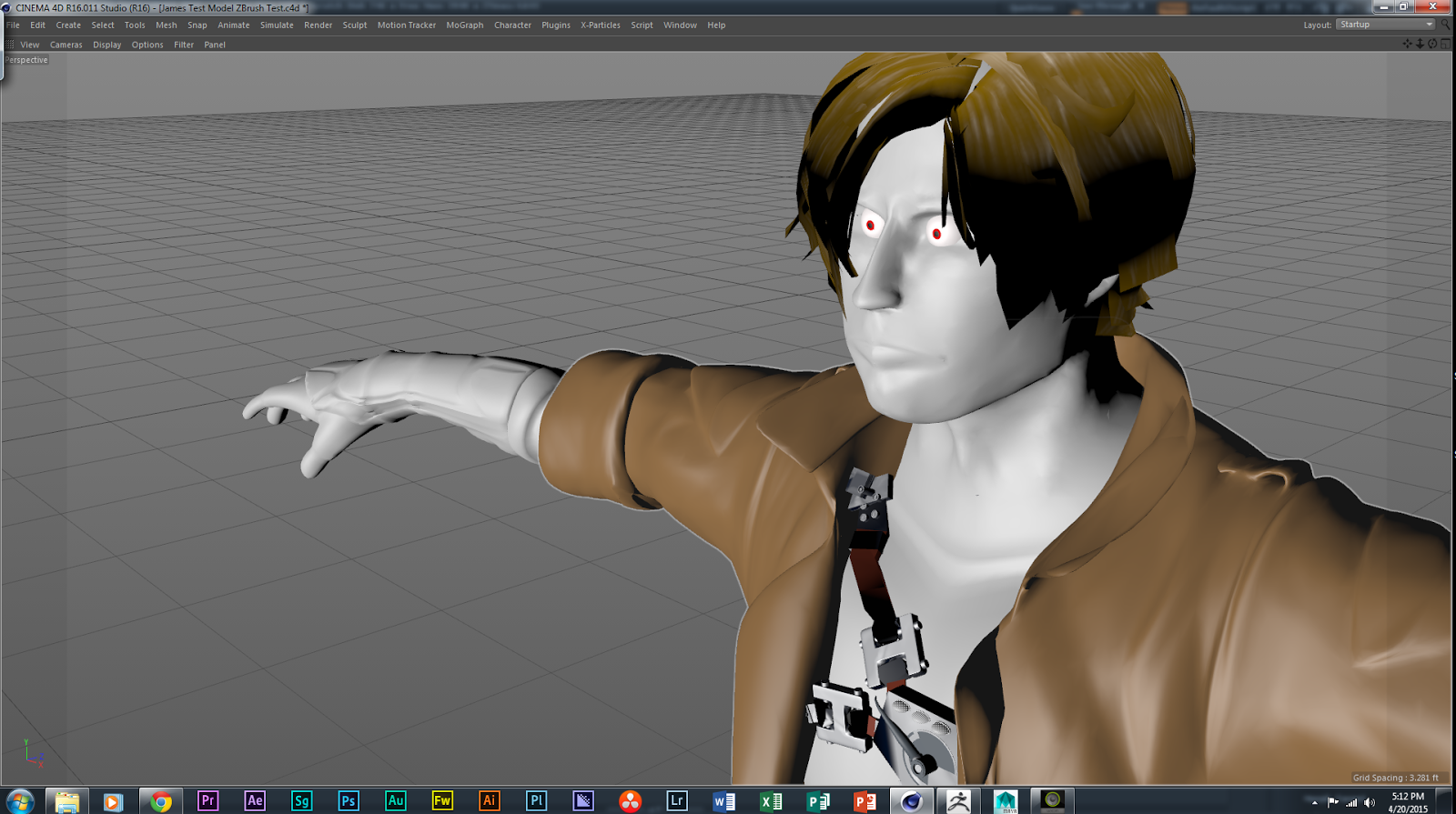
Task: Launch Adobe Premiere Pro from taskbar
Action: pos(208,801)
